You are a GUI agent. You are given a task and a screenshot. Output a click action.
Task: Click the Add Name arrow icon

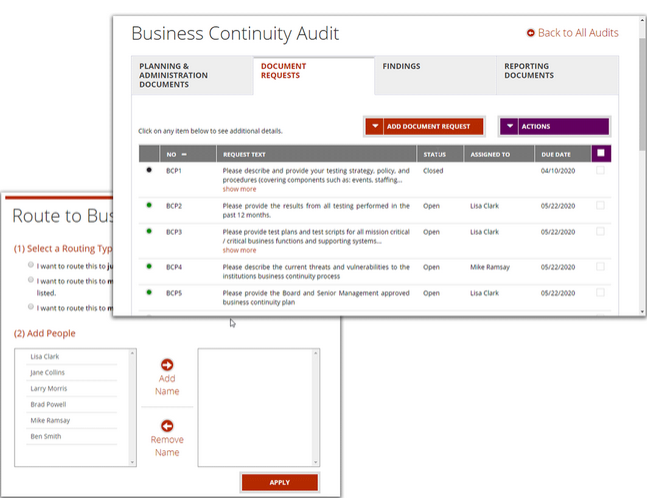167,365
